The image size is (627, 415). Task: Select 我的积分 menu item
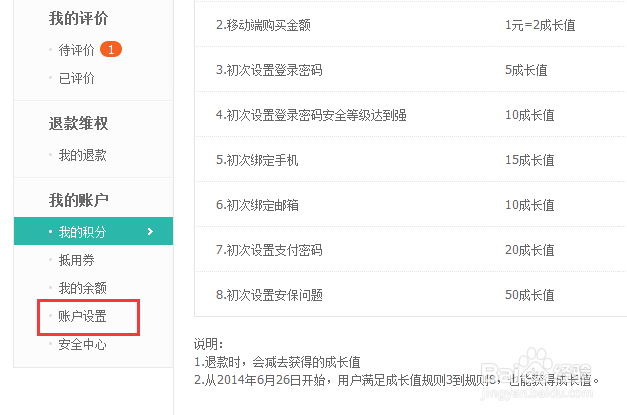point(82,232)
